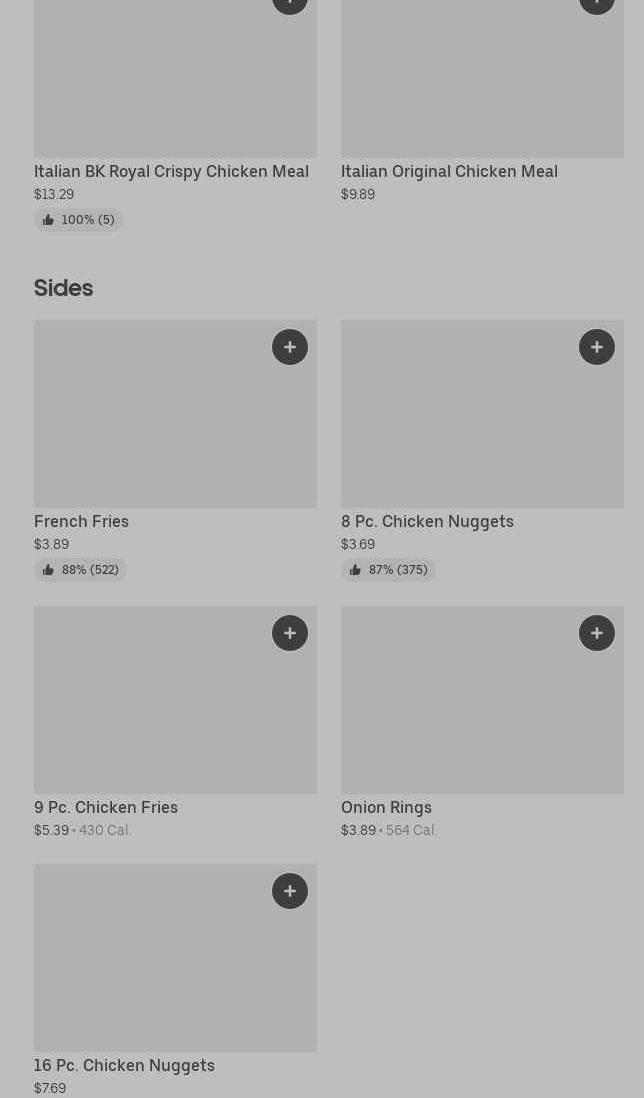The width and height of the screenshot is (644, 1098).
Task: Add Onion Rings to cart
Action: coord(597,633)
